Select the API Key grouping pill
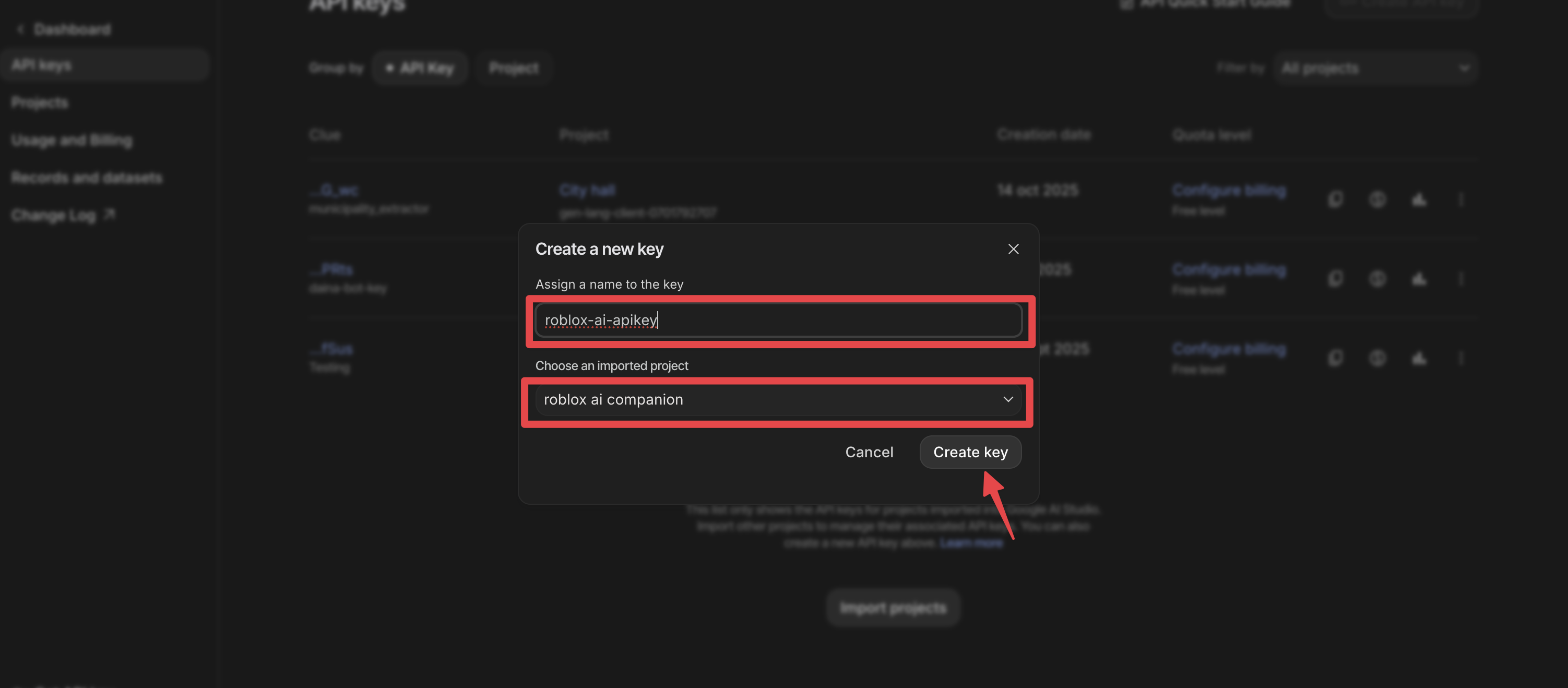 coord(419,67)
